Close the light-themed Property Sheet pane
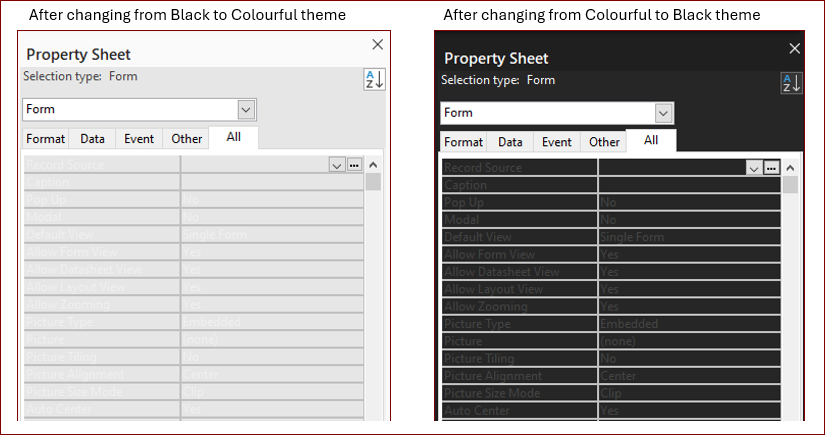Image resolution: width=825 pixels, height=435 pixels. coord(377,45)
